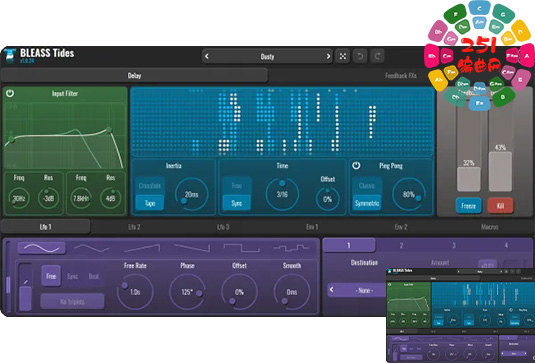Open the None destination selector
The width and height of the screenshot is (535, 363).
[364, 290]
